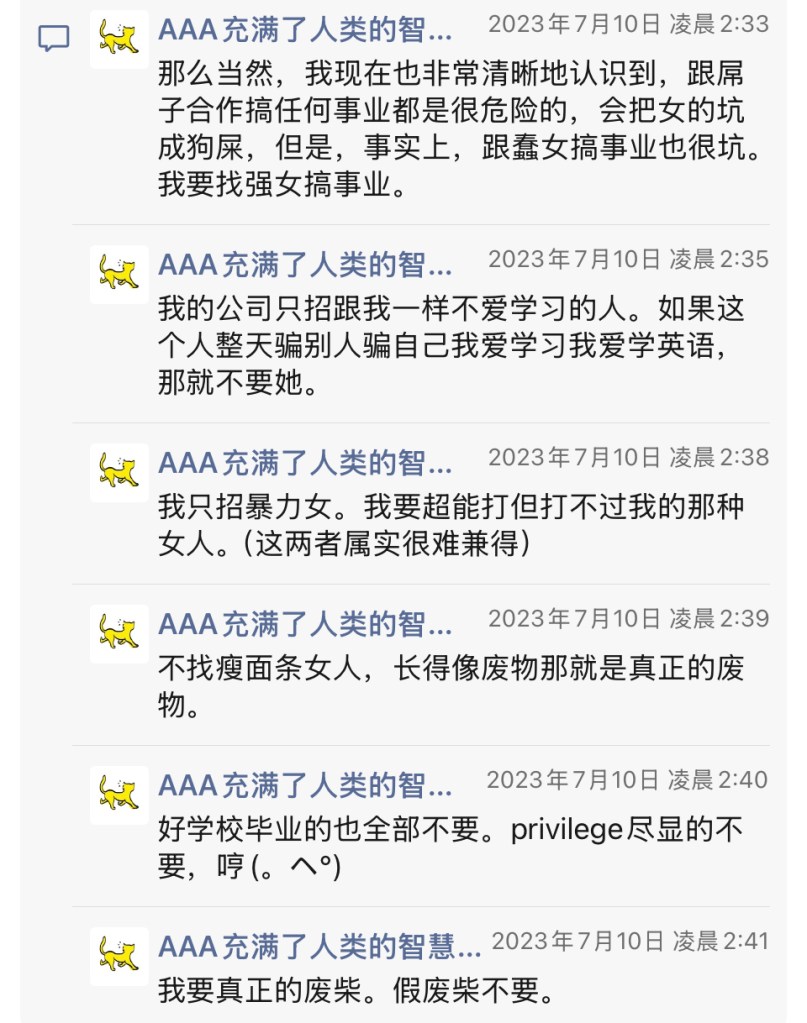
Task: Tap the 凌晨 2:40 timestamp
Action: point(628,780)
